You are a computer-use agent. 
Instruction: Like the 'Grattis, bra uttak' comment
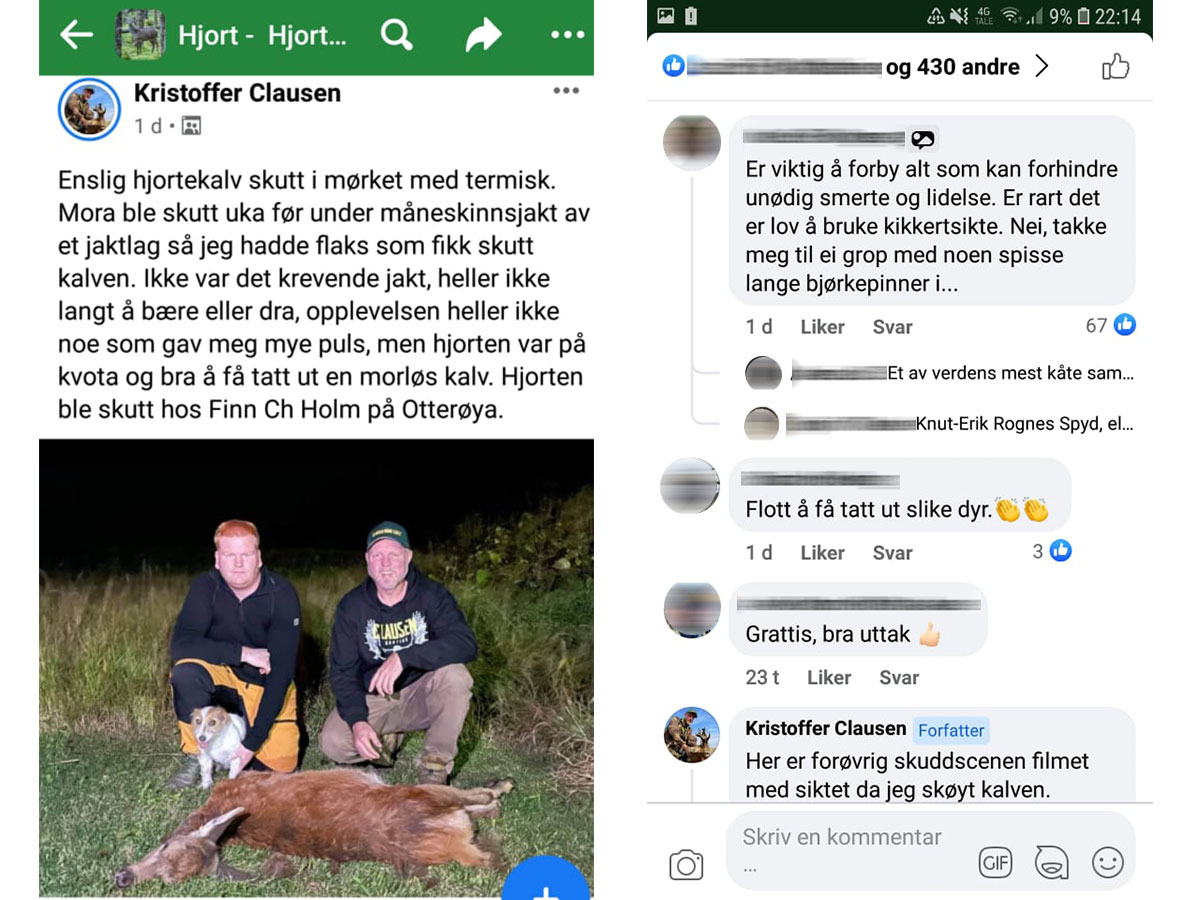[829, 678]
